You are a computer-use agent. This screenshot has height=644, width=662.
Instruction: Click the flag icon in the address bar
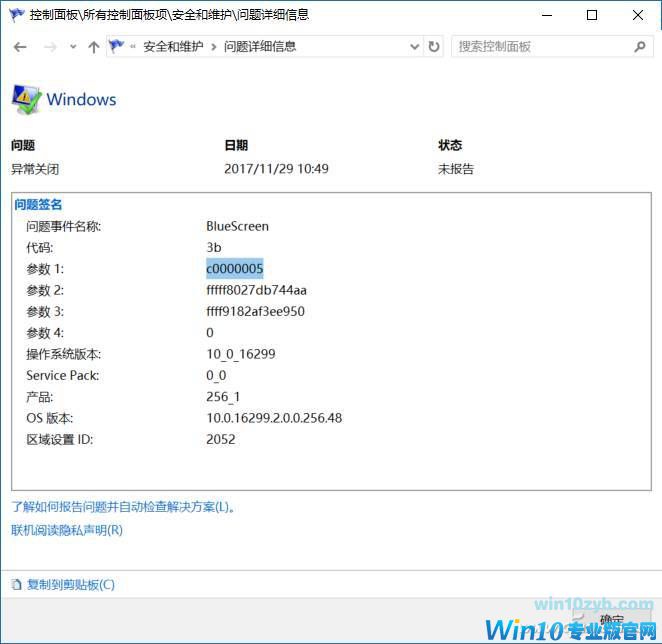116,46
